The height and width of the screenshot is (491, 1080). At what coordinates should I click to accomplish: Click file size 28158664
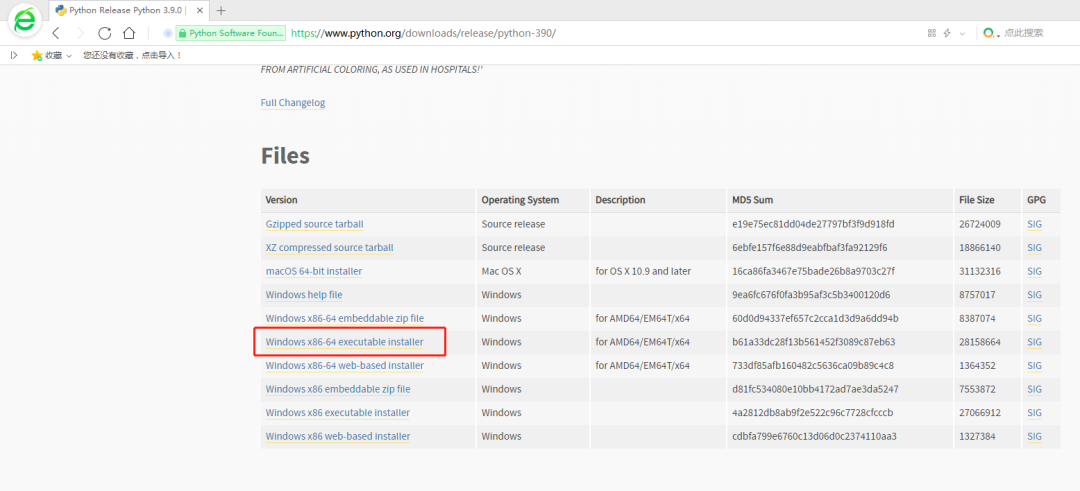pos(979,342)
